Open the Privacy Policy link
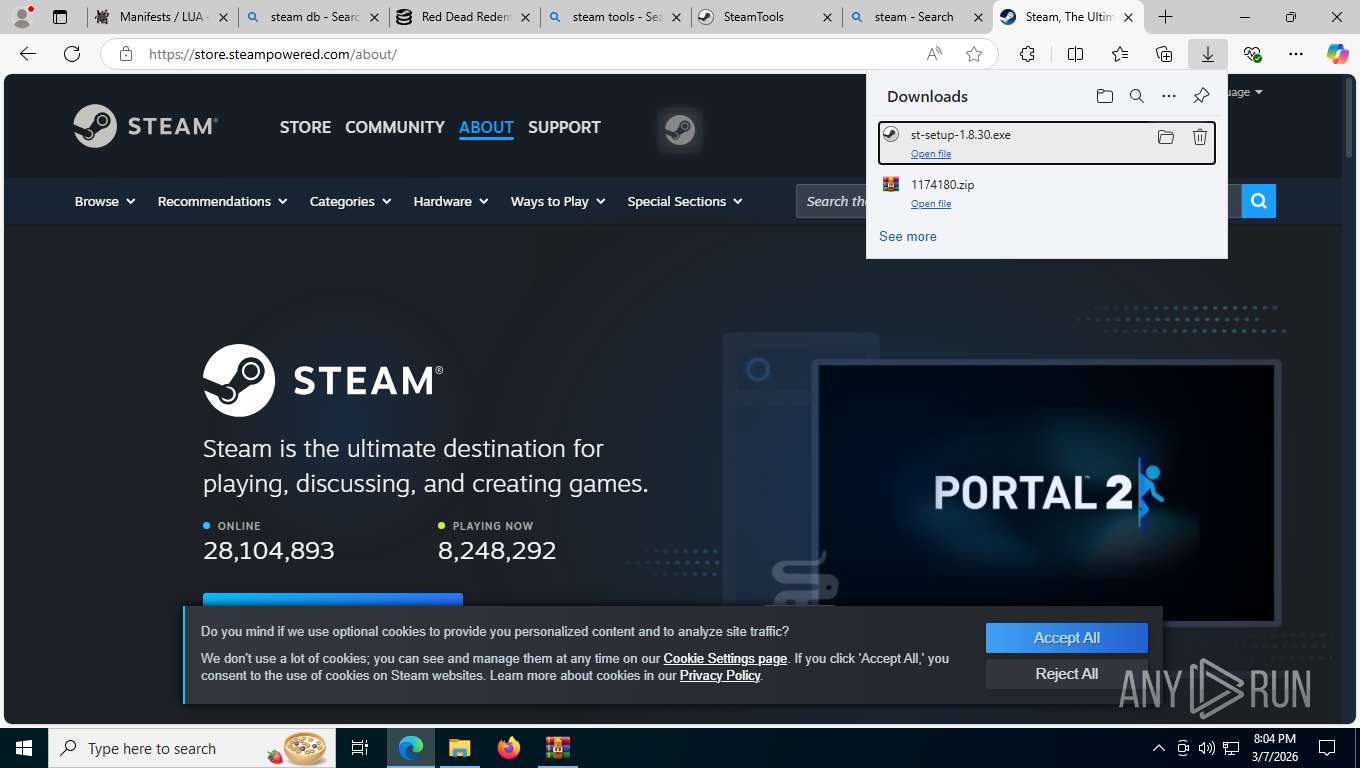 (x=720, y=675)
